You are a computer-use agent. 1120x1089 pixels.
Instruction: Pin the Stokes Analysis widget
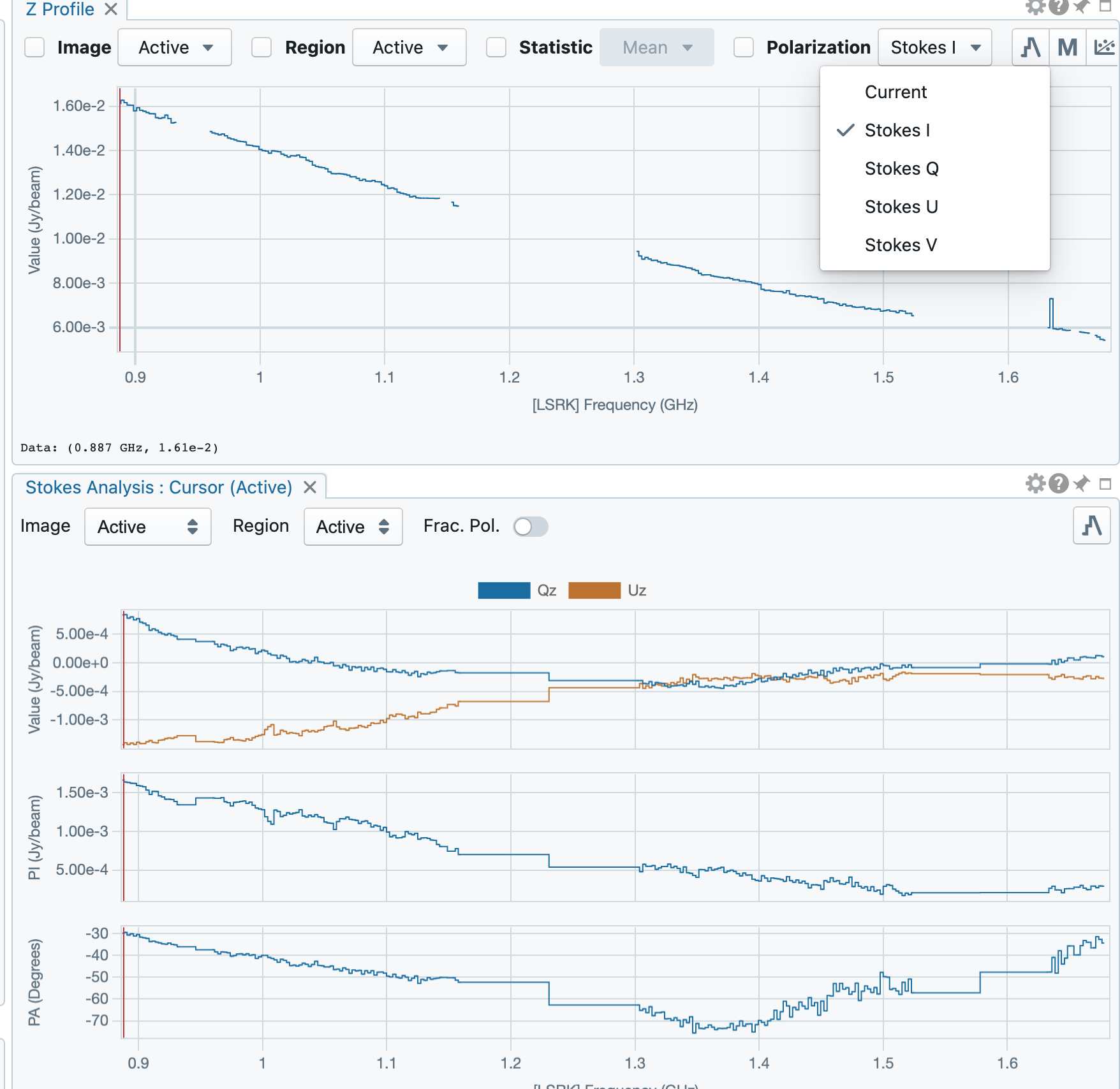tap(1080, 483)
